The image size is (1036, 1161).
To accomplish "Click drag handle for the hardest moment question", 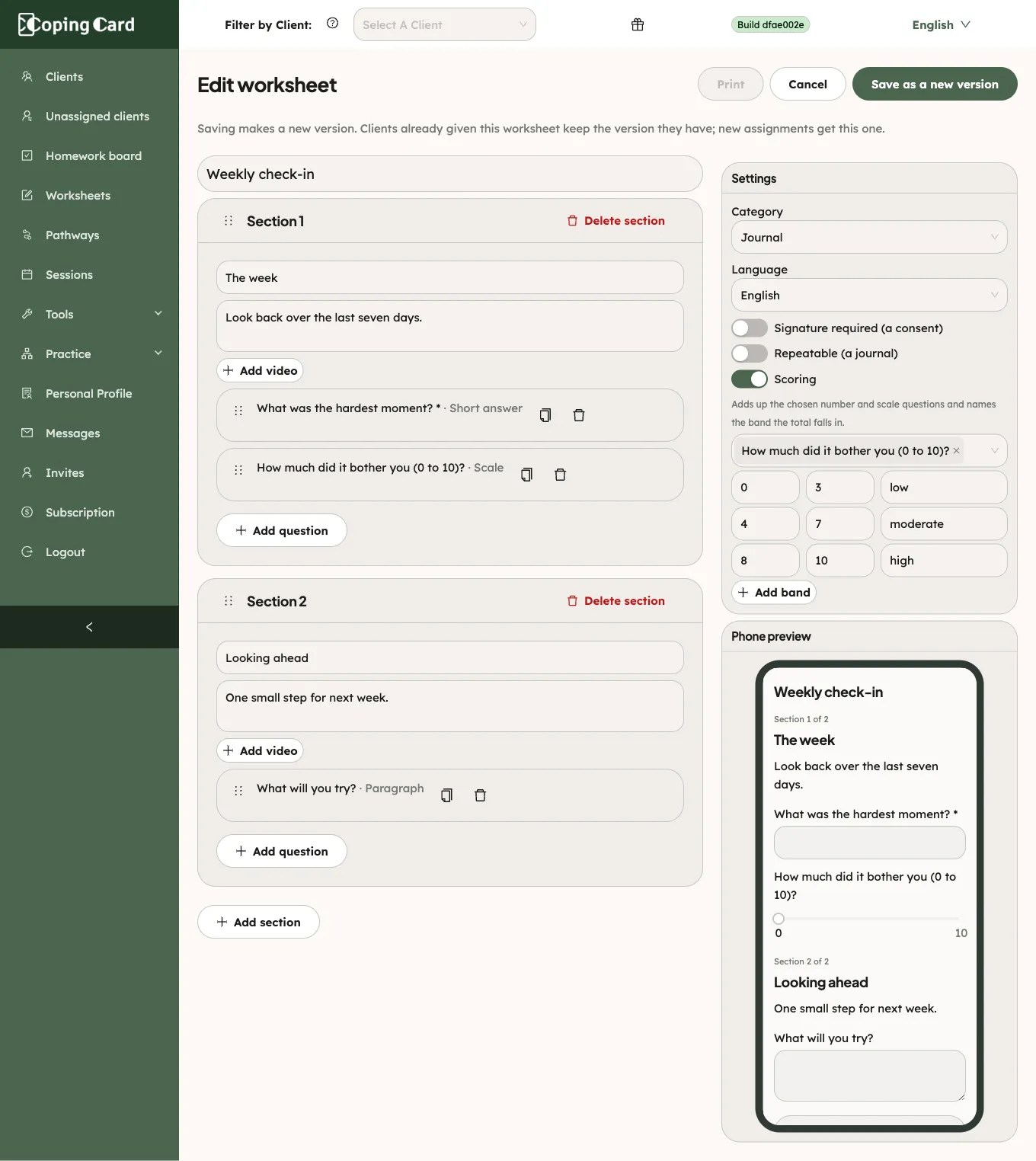I will [238, 411].
